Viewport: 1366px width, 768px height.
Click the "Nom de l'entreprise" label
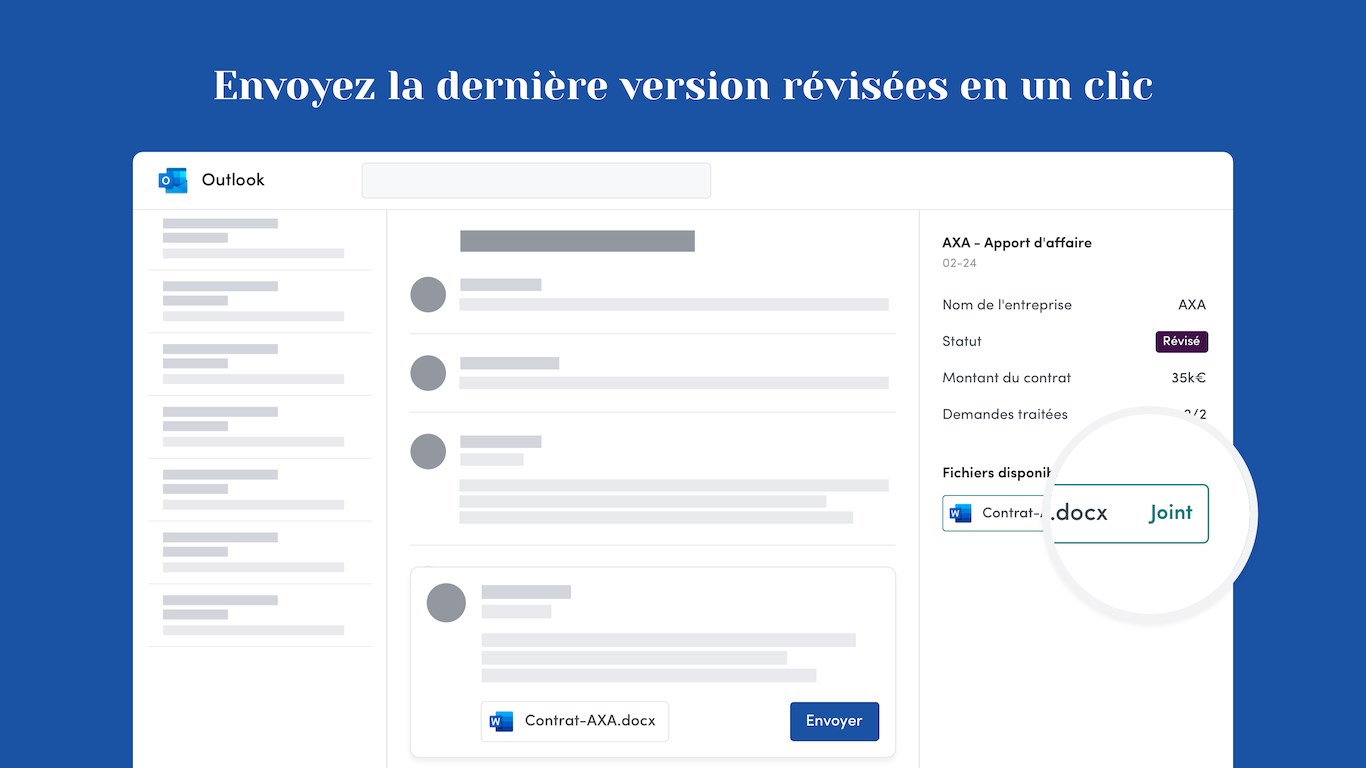coord(1007,305)
